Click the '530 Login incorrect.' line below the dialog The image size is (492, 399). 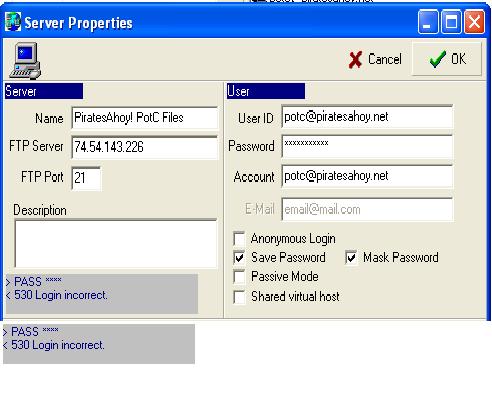54,345
